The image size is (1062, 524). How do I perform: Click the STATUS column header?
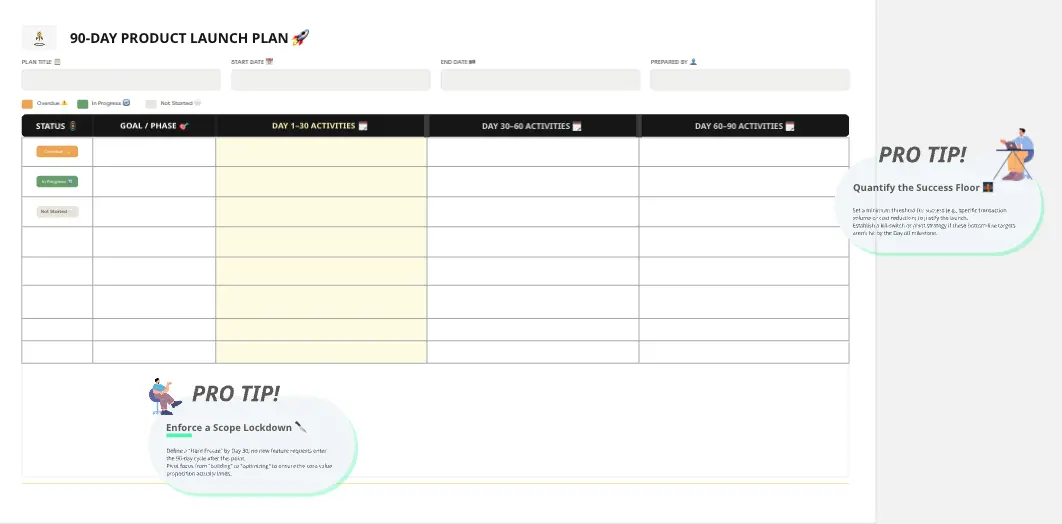[57, 126]
